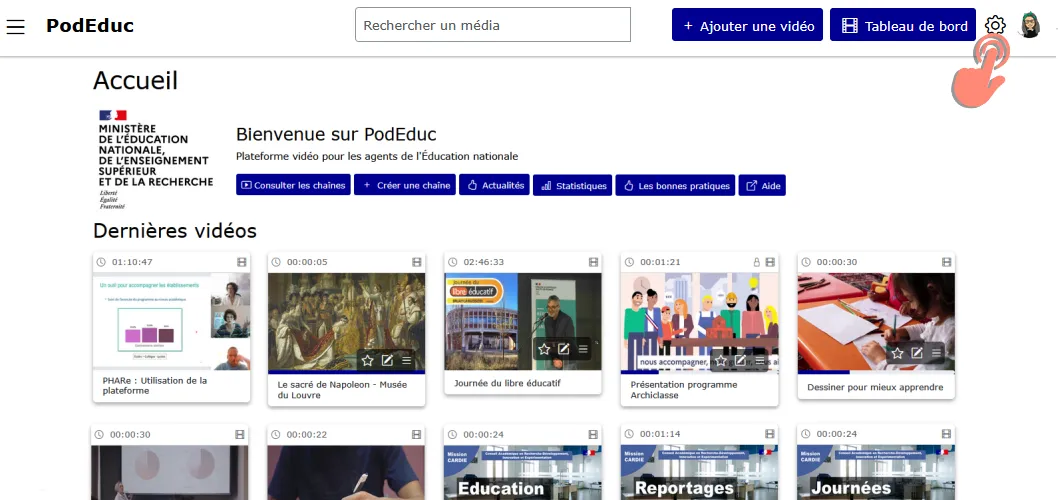Click the clock icon beside 00:00:22
The image size is (1058, 500).
click(x=276, y=435)
